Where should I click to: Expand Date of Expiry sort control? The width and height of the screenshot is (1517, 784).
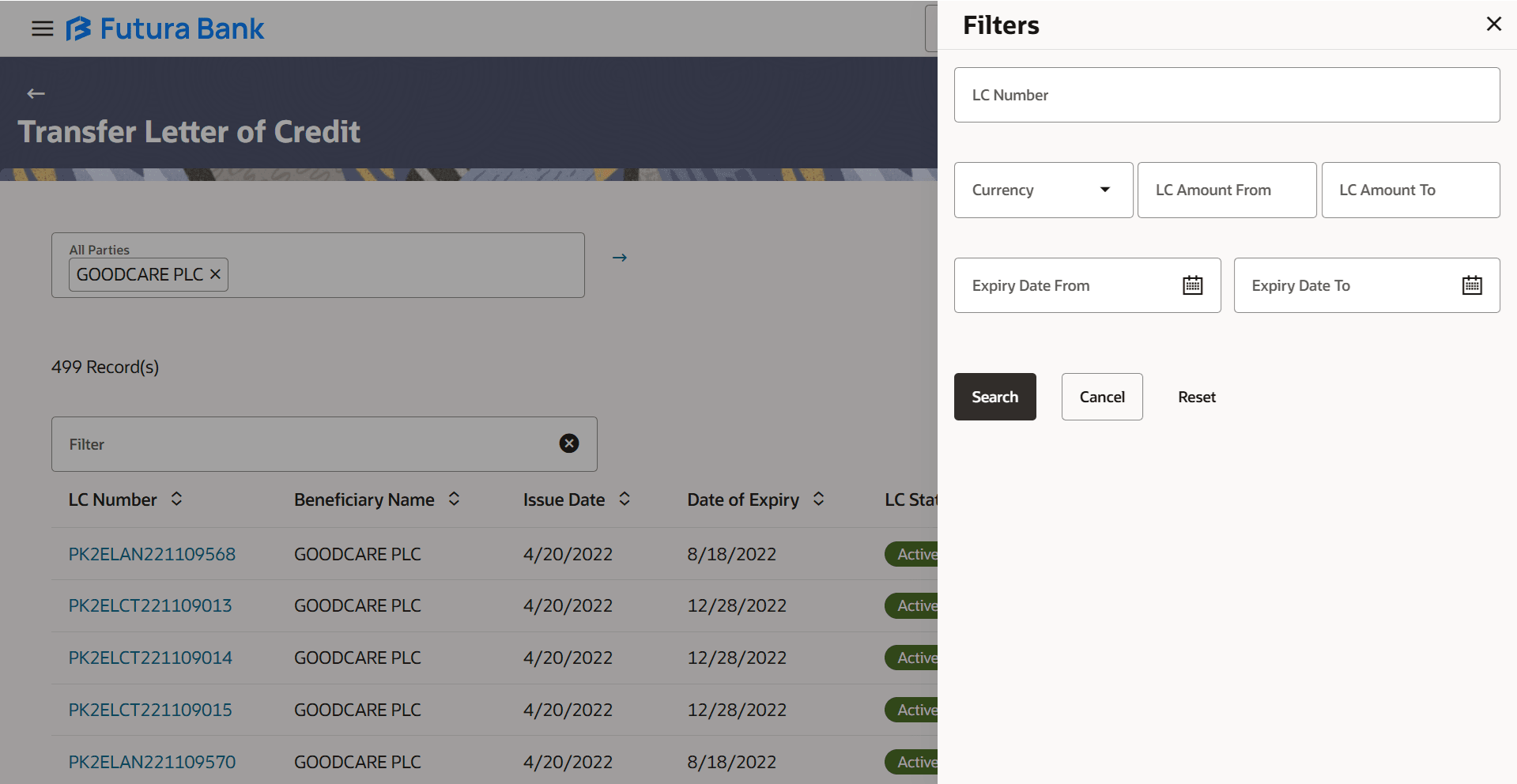click(819, 499)
